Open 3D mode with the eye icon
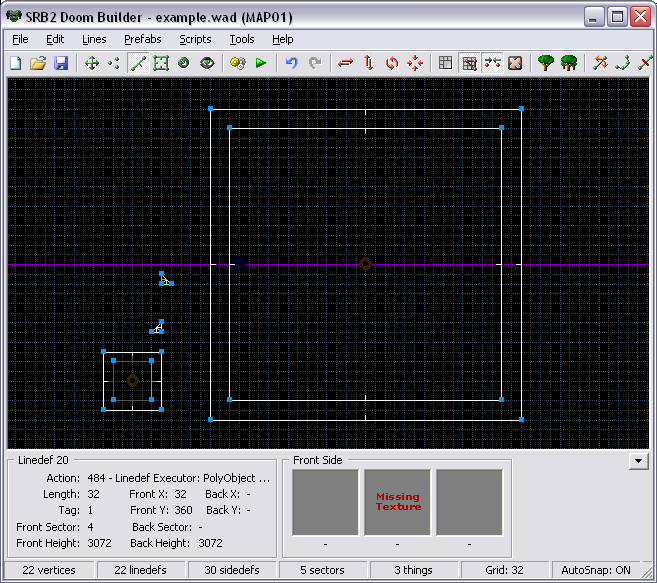657x583 pixels. click(207, 63)
